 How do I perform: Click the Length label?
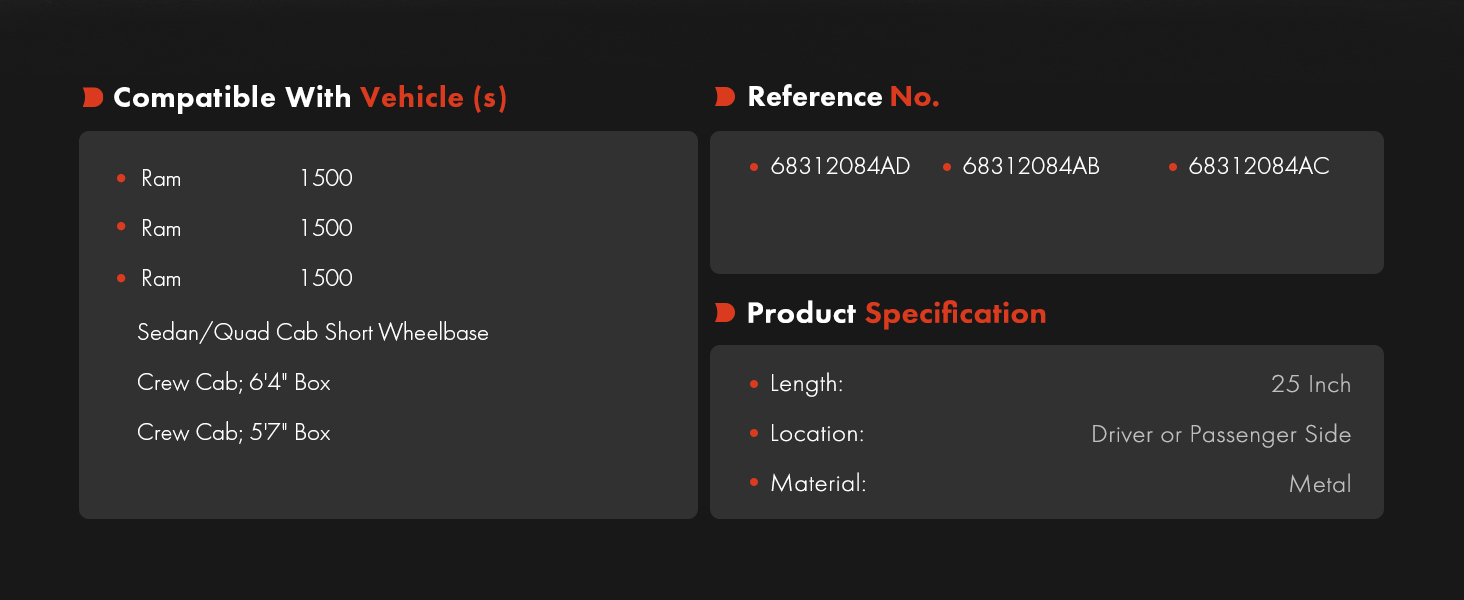point(807,383)
